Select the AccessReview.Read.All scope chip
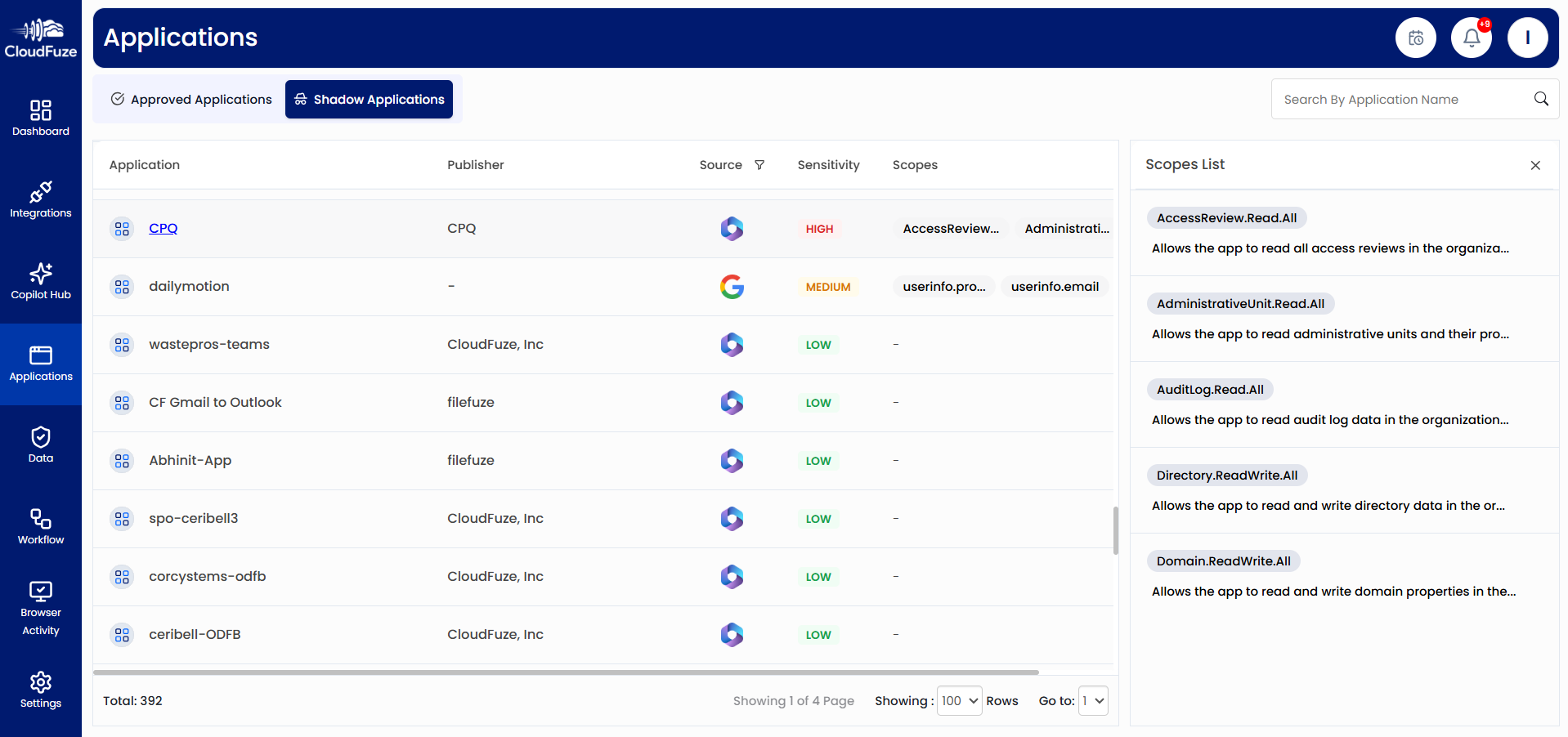 point(1226,217)
